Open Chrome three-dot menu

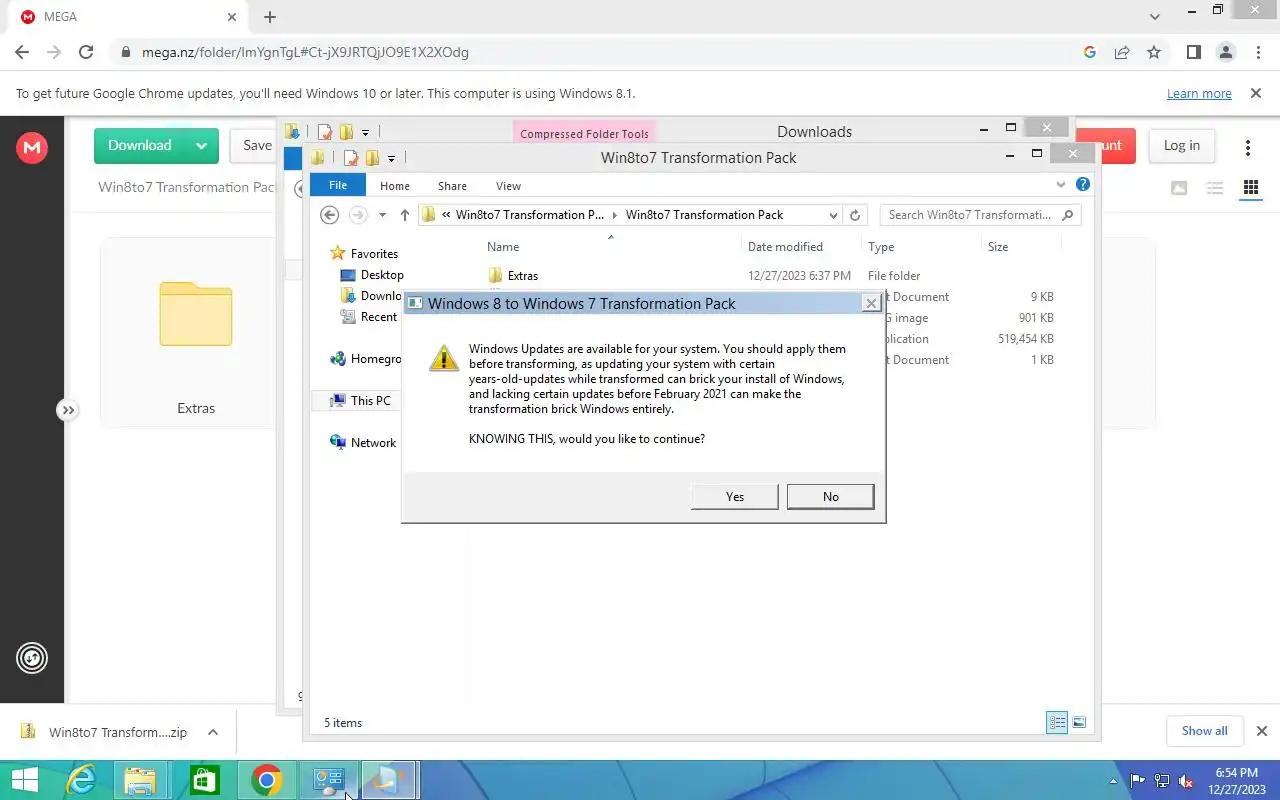pos(1257,52)
